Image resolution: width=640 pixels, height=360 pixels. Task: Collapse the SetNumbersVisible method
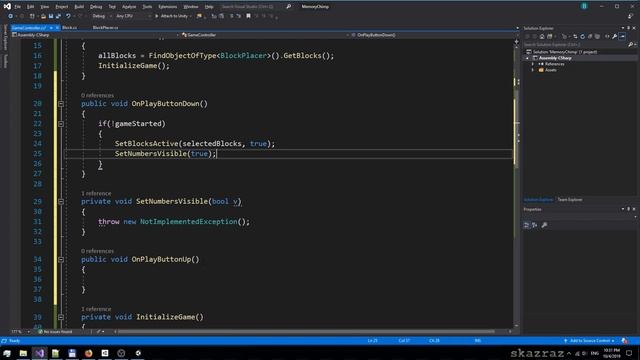[x=61, y=202]
